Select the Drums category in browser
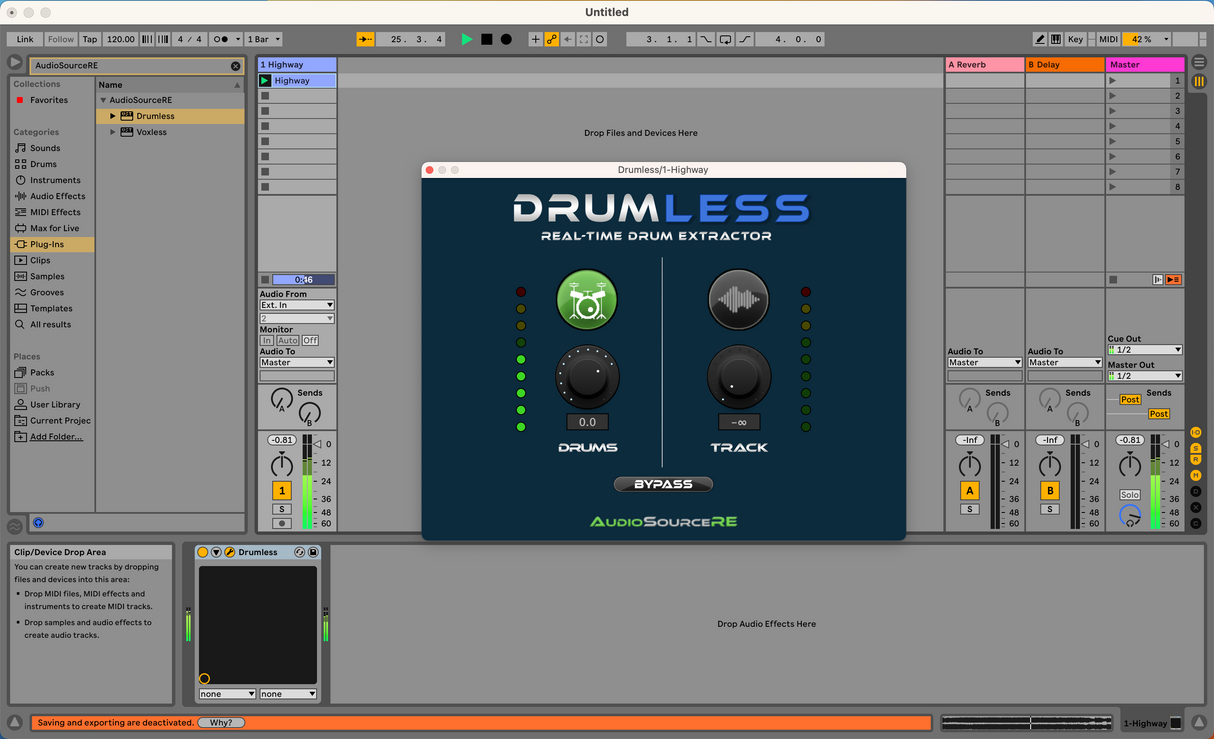This screenshot has height=739, width=1214. [x=43, y=164]
